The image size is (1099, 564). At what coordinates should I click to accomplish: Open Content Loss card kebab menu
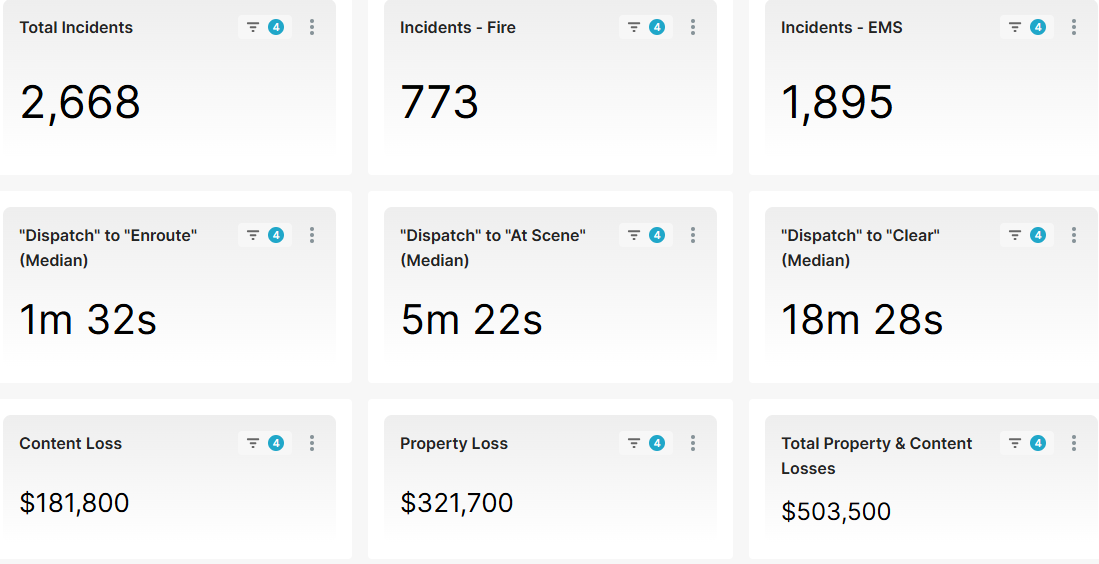312,443
